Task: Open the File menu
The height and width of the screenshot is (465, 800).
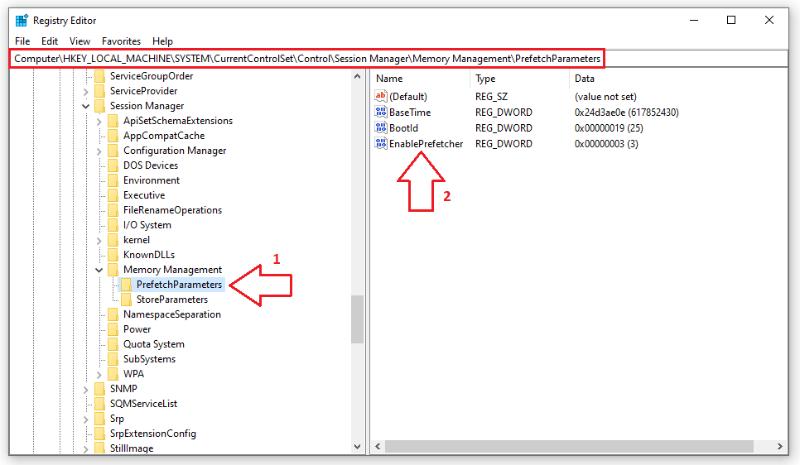Action: [22, 41]
